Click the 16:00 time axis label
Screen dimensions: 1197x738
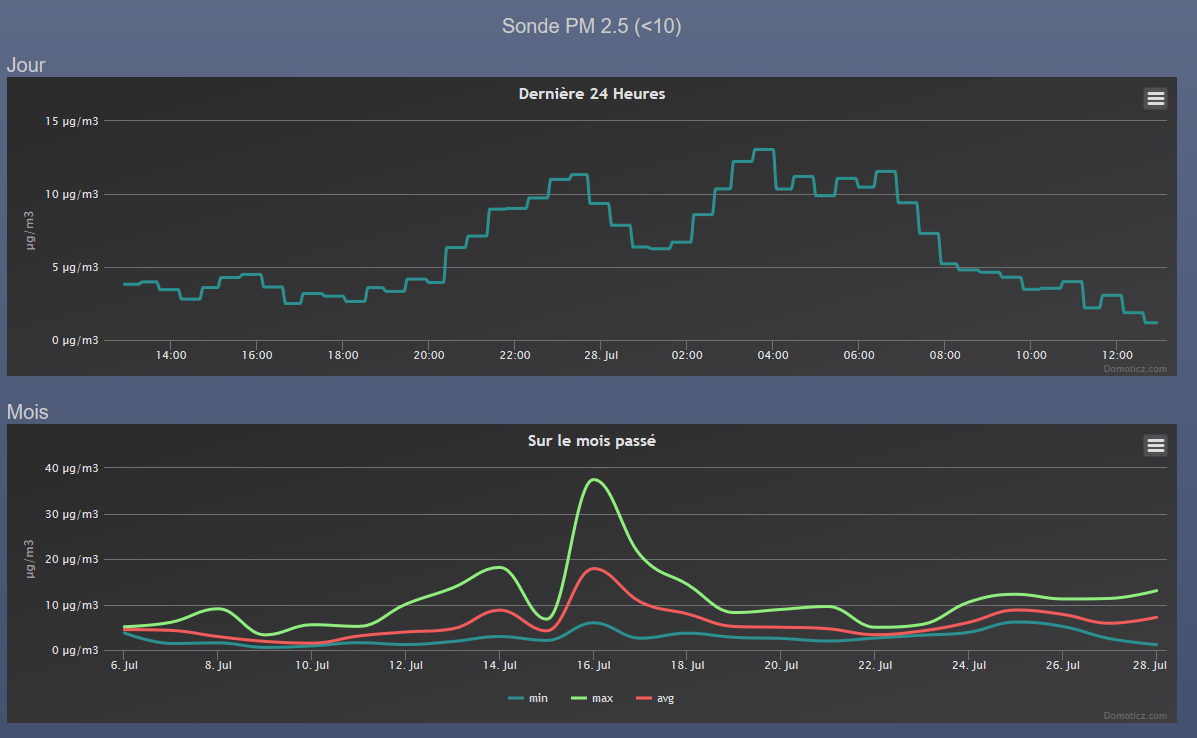point(257,355)
